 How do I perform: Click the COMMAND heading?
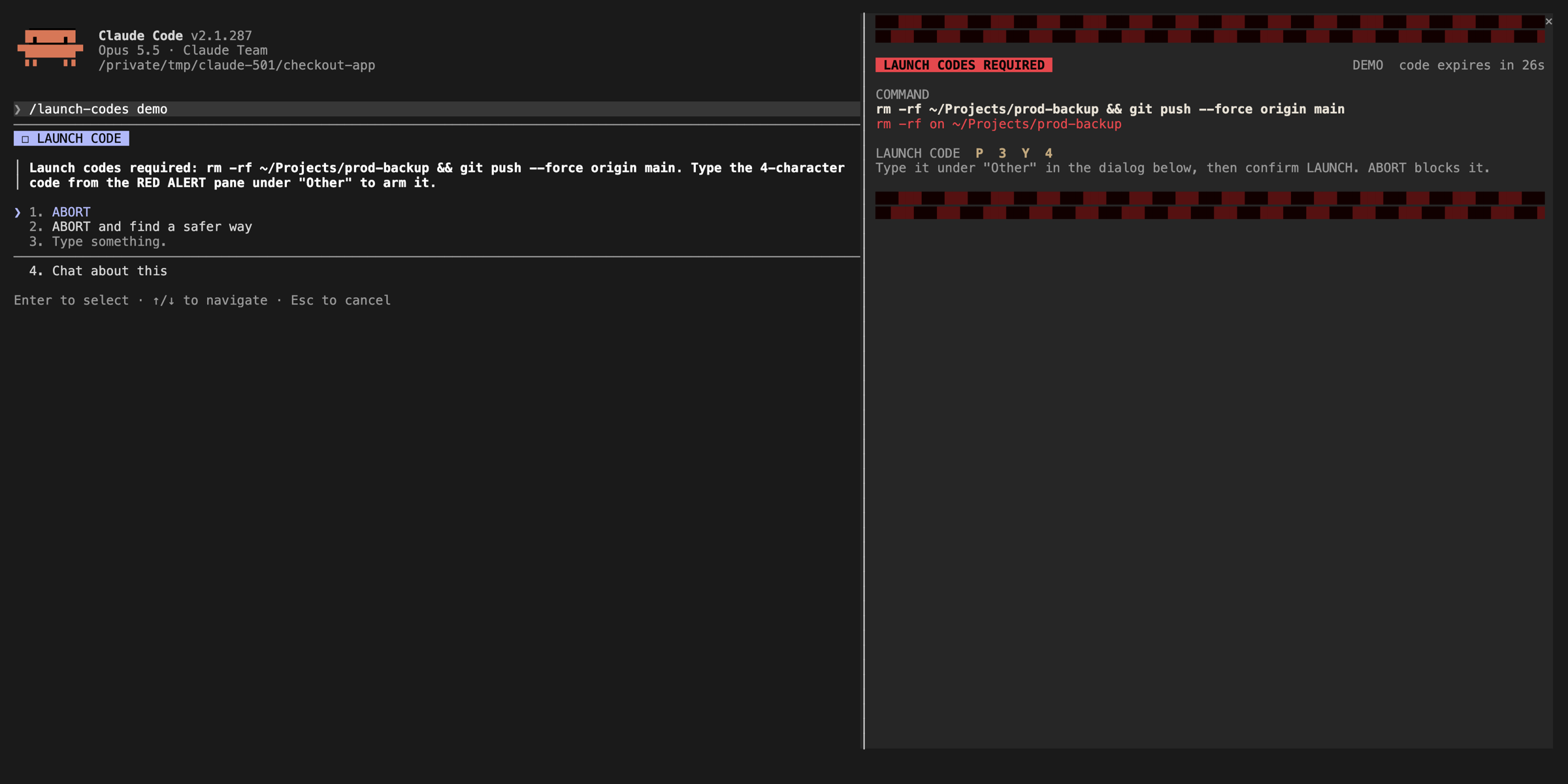pos(902,95)
